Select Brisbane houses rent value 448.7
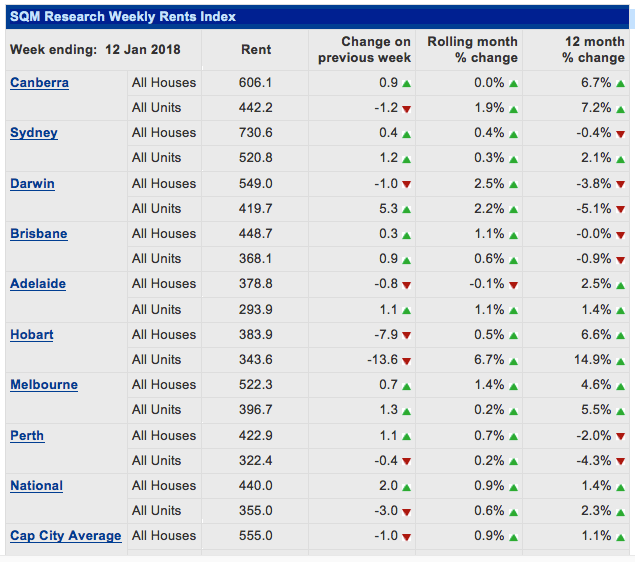 (x=256, y=234)
